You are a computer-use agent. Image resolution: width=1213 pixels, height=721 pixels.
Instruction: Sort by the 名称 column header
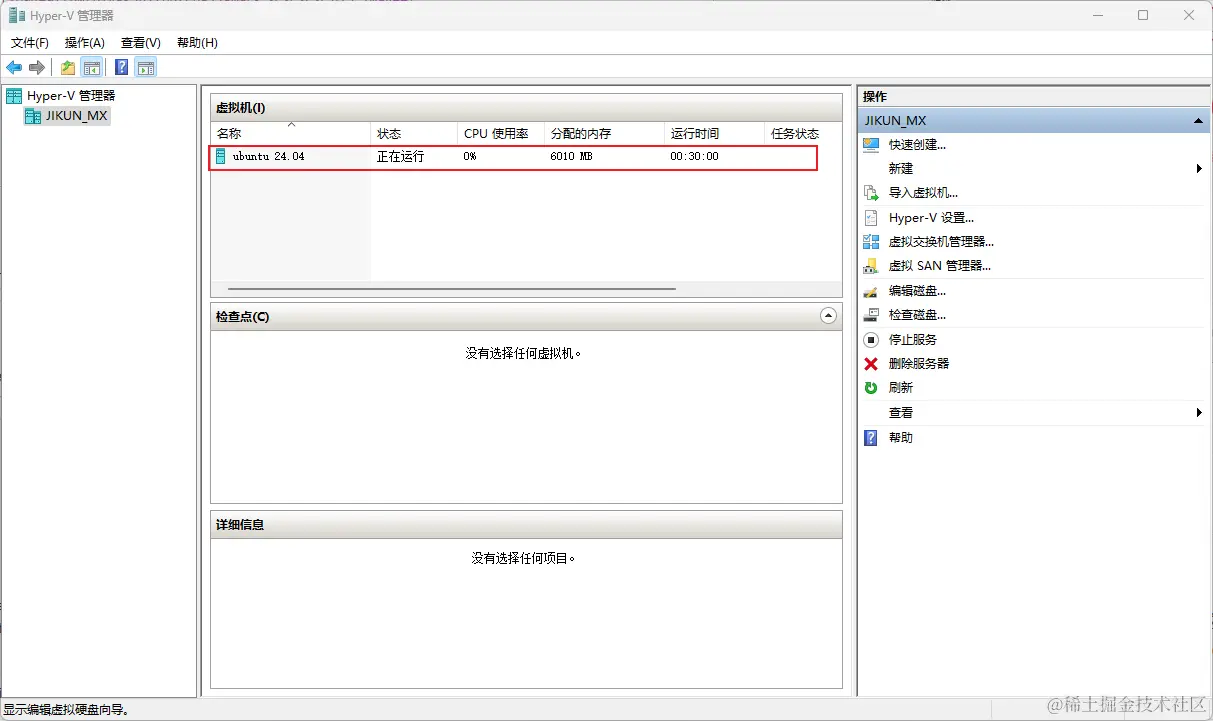tap(290, 134)
